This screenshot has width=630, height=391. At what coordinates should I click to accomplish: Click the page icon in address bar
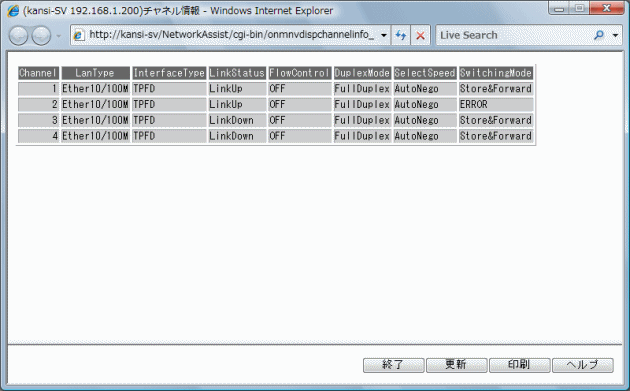(x=78, y=35)
